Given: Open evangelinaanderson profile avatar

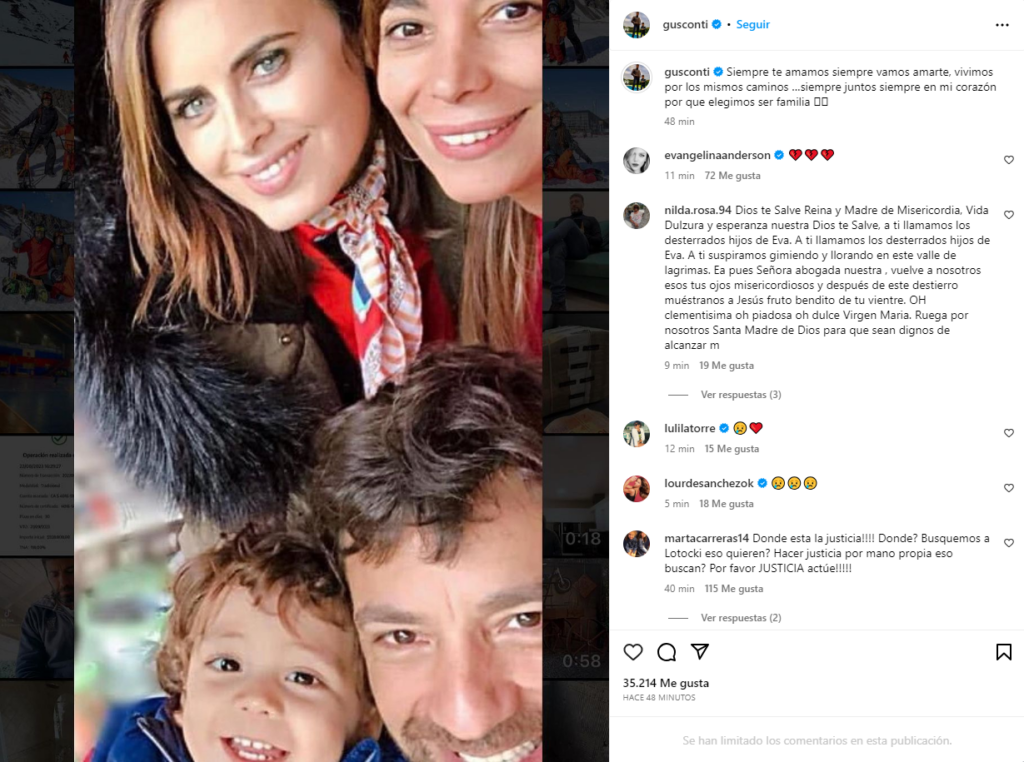Looking at the screenshot, I should point(636,160).
